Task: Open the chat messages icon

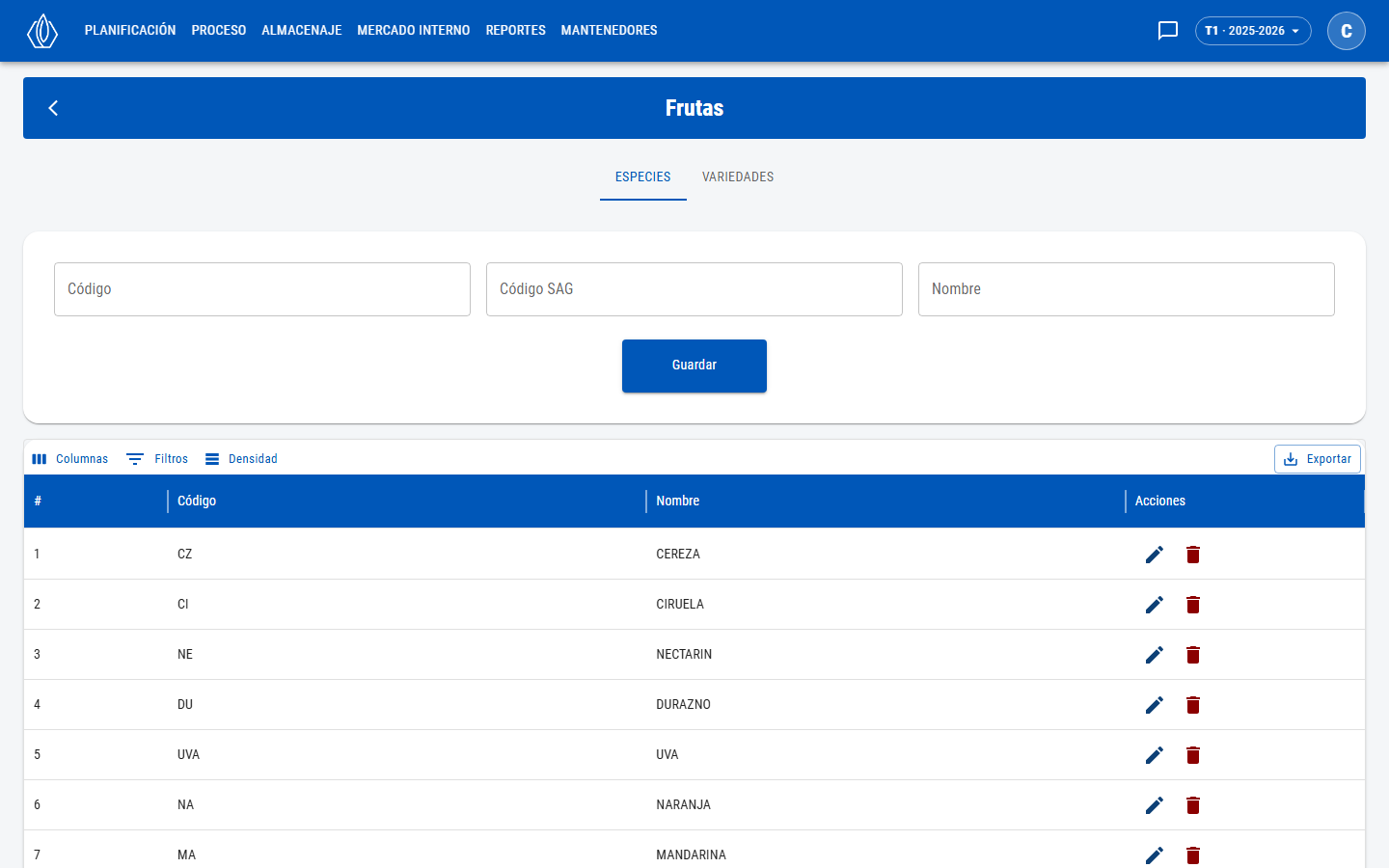Action: (1168, 31)
